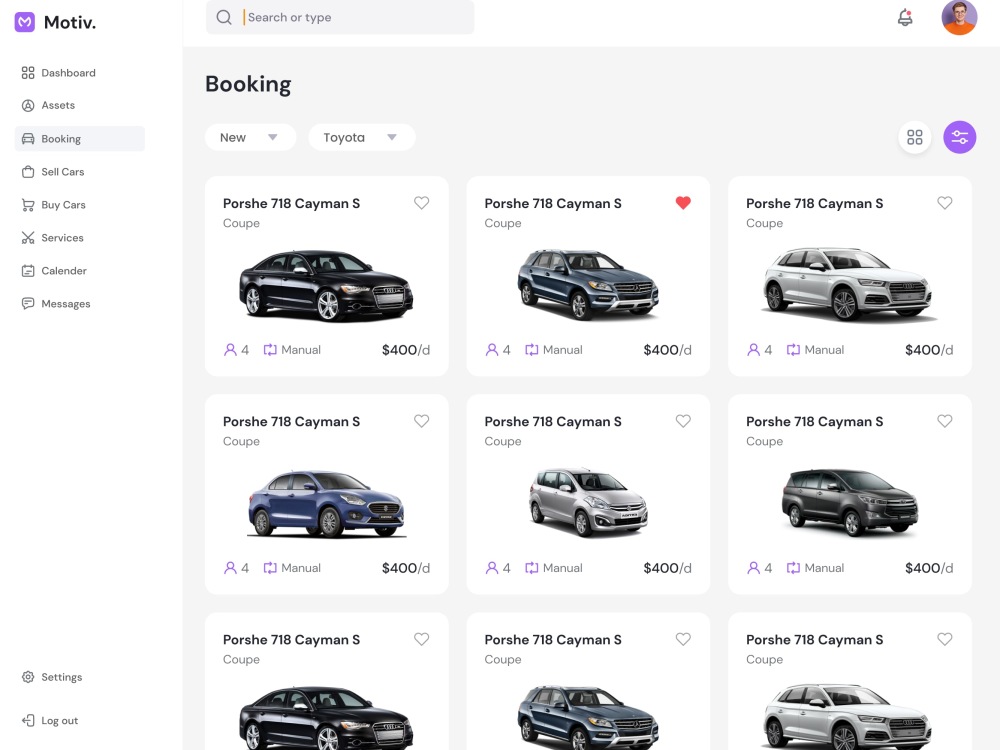Click Manual label on the blue sedan card
Image resolution: width=1000 pixels, height=750 pixels.
click(x=301, y=568)
